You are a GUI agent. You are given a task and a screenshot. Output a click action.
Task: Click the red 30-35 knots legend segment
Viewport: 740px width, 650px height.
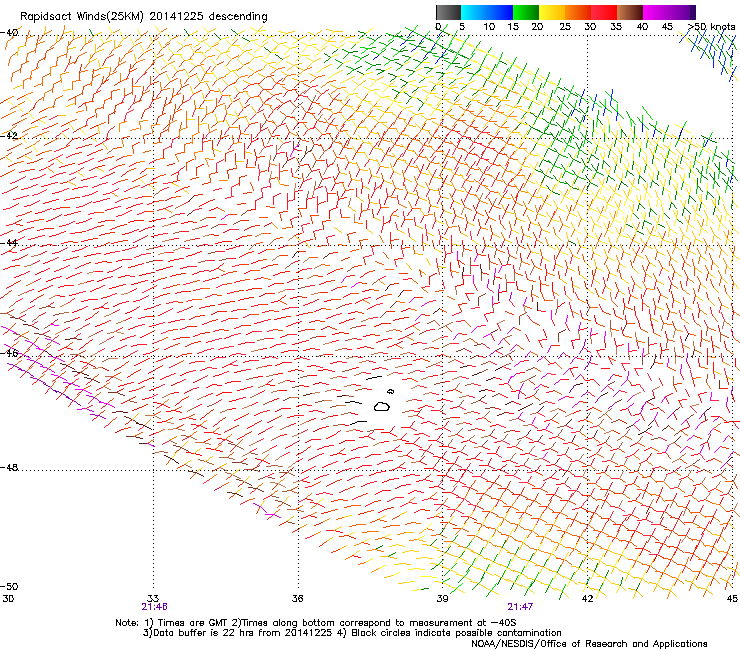point(604,12)
